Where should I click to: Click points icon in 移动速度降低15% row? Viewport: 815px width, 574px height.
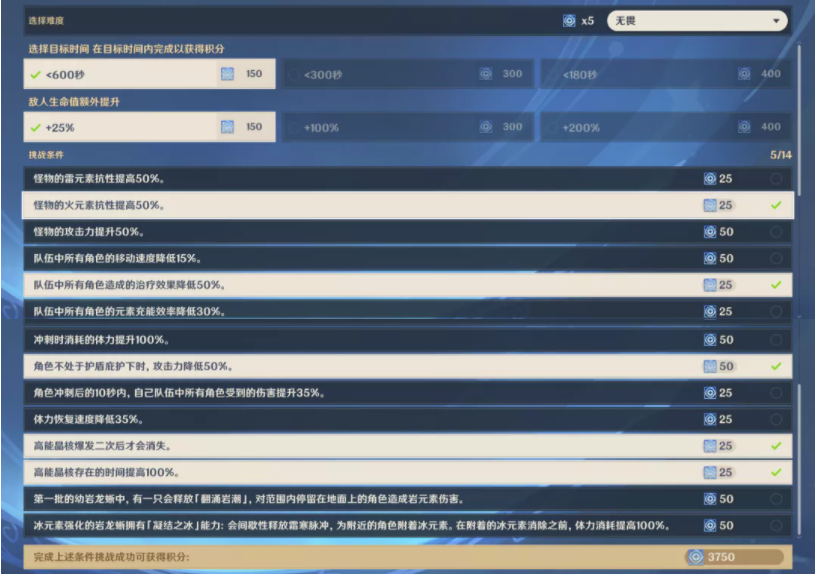(710, 258)
